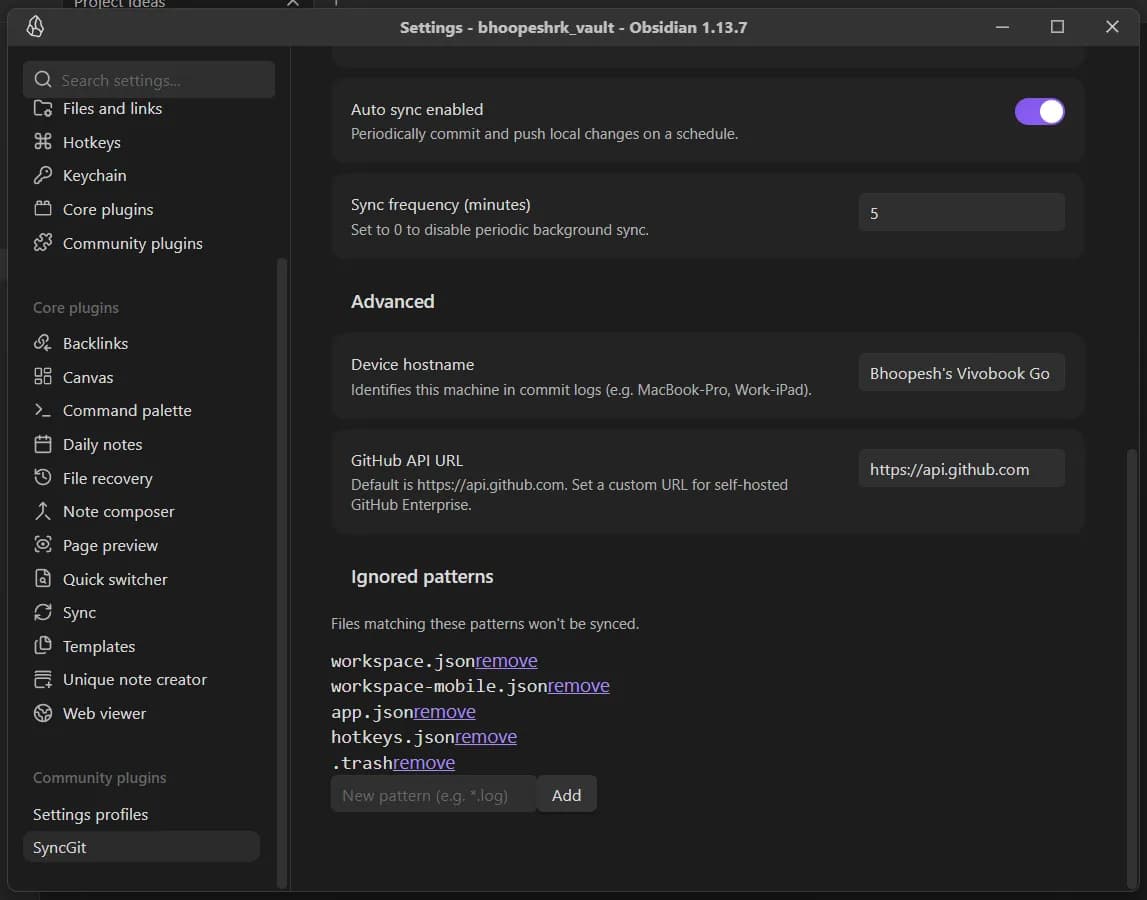Click the Web viewer globe icon
Image resolution: width=1147 pixels, height=900 pixels.
point(43,713)
